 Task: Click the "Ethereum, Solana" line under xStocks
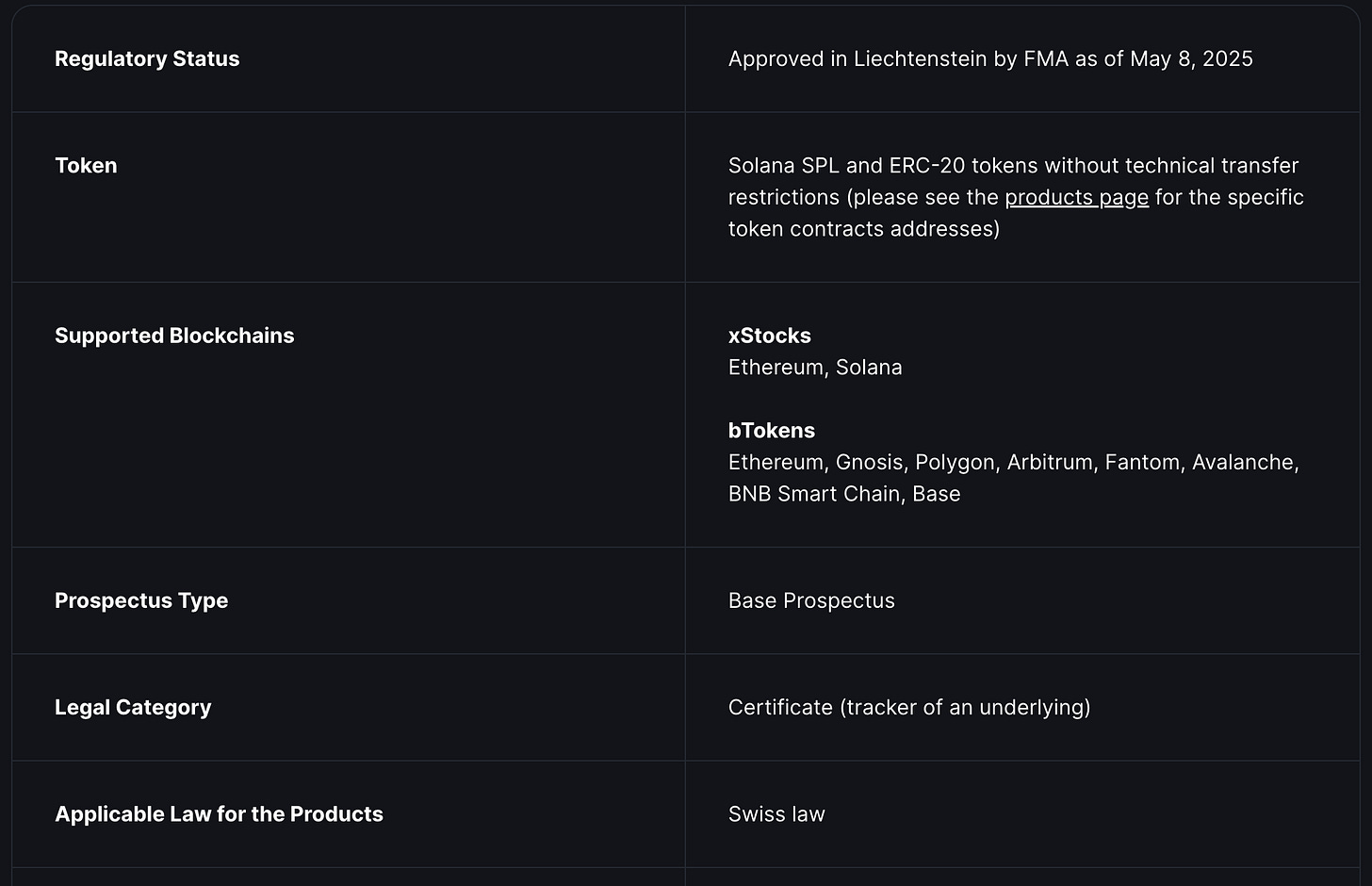815,368
